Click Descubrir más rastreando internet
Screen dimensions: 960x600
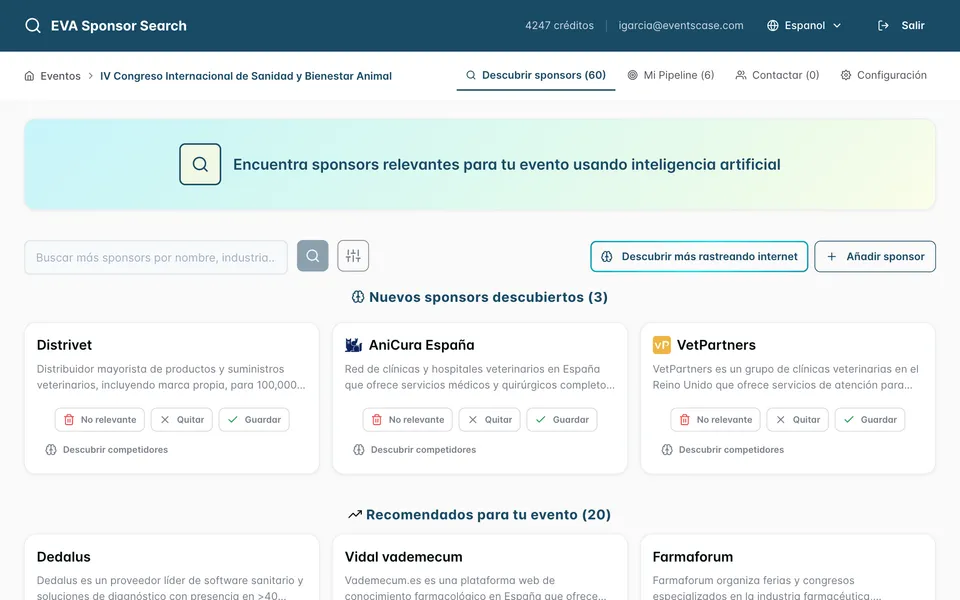click(x=698, y=256)
